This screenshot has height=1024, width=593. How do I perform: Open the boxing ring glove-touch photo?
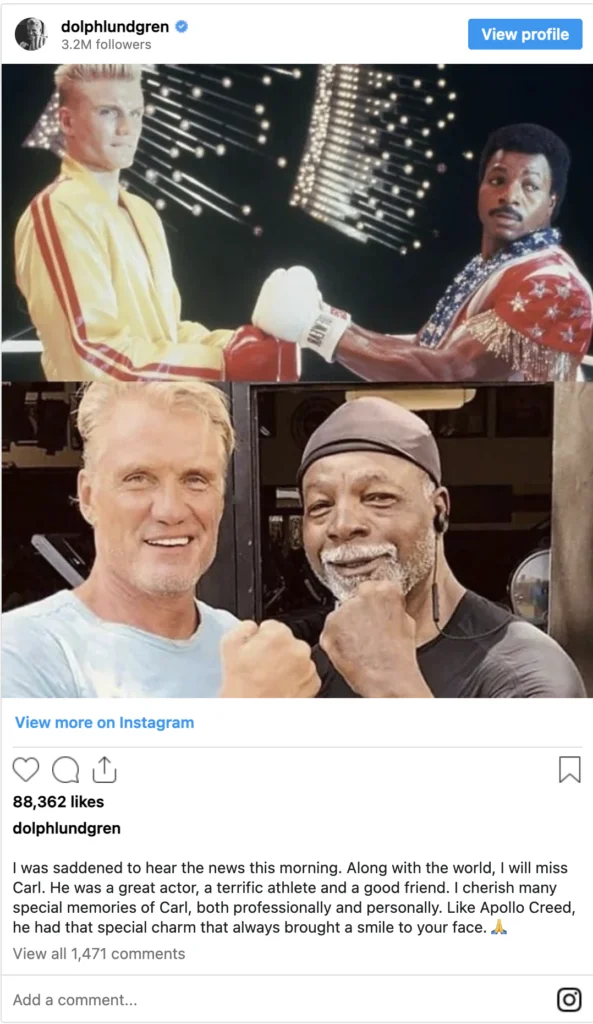point(296,222)
